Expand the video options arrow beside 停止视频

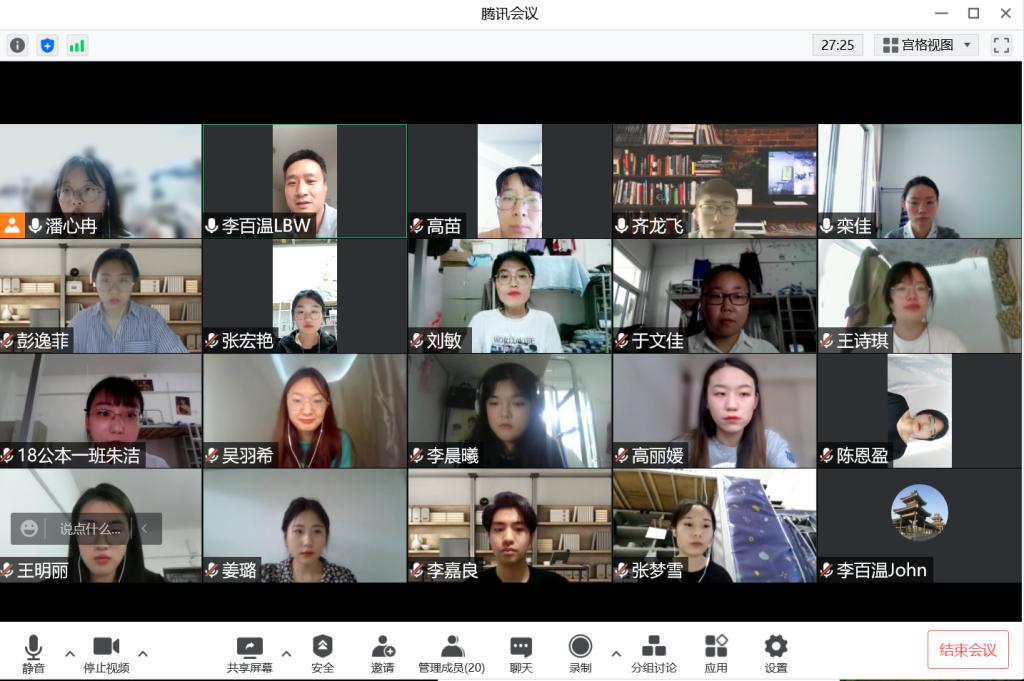click(143, 654)
